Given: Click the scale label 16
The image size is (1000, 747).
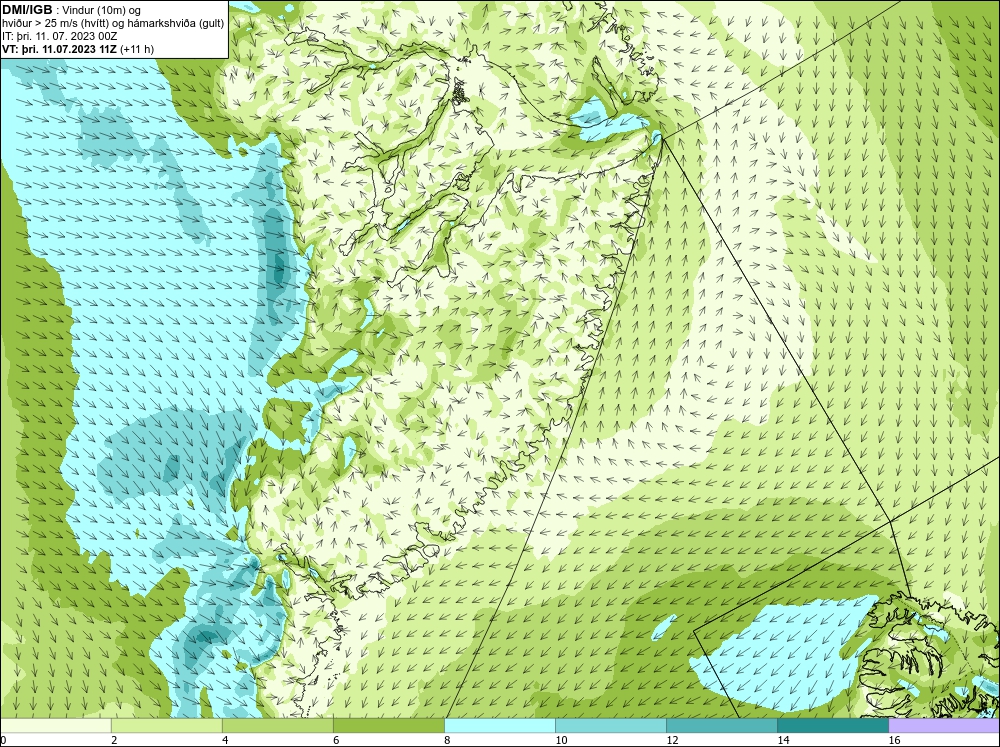Looking at the screenshot, I should (x=894, y=740).
